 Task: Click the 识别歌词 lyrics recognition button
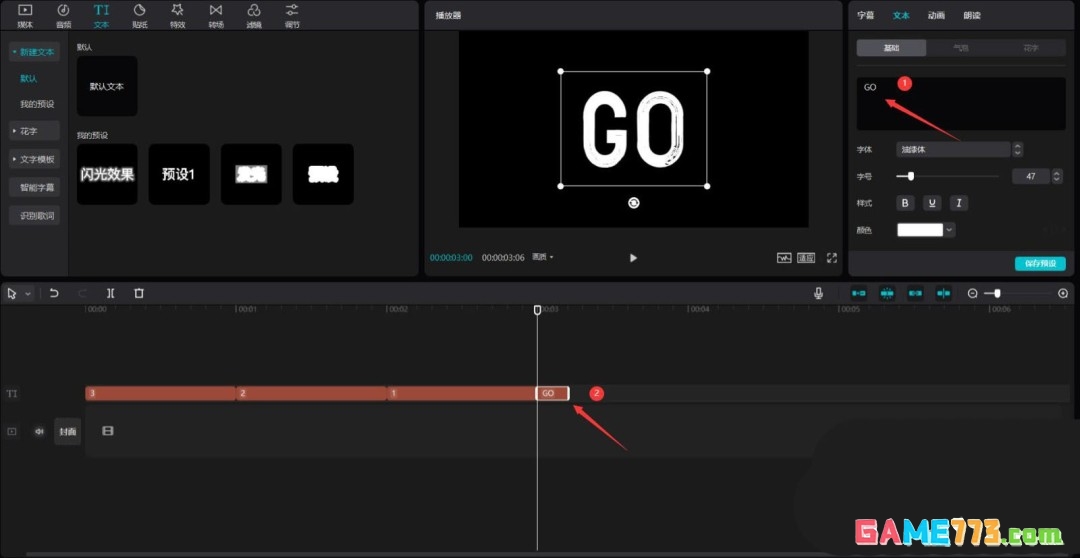(38, 216)
